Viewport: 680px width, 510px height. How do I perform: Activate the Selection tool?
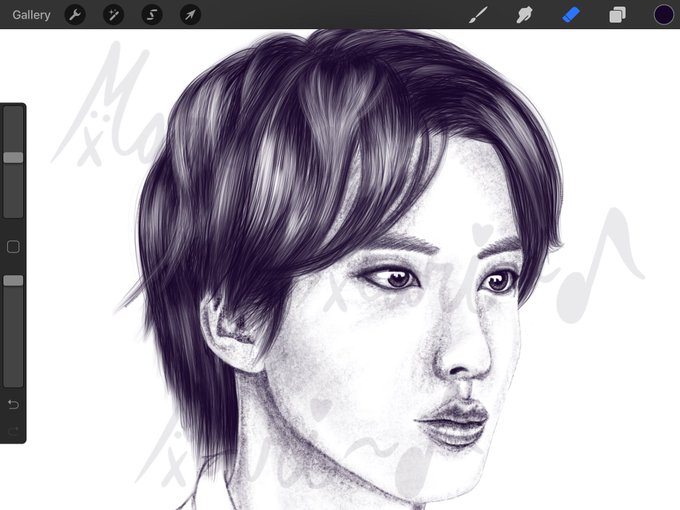coord(152,15)
